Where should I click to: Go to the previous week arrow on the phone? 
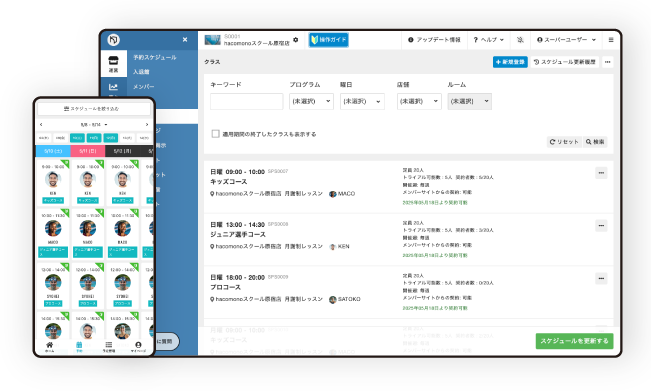[x=41, y=125]
